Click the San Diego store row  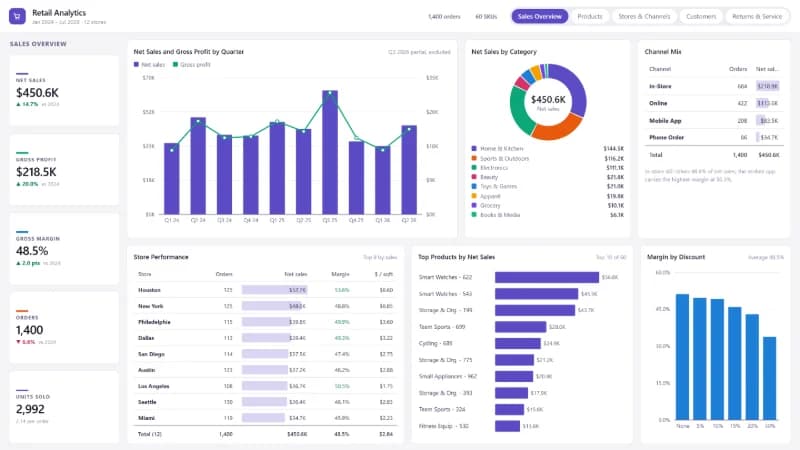click(265, 354)
